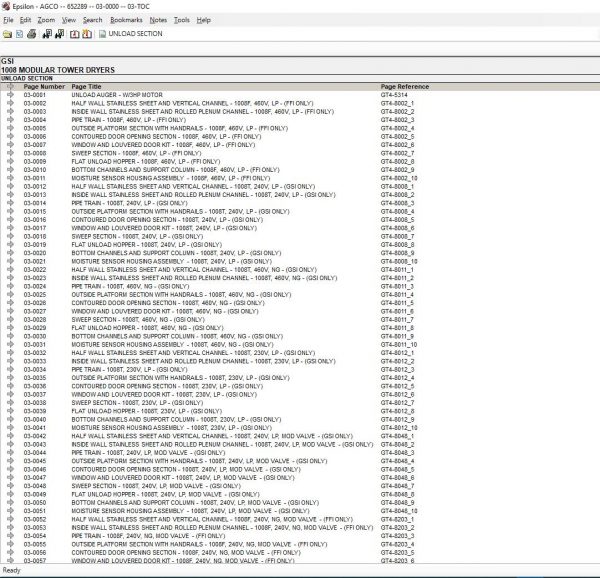
Task: Select page reference GT4-8008_1
Action: [397, 186]
